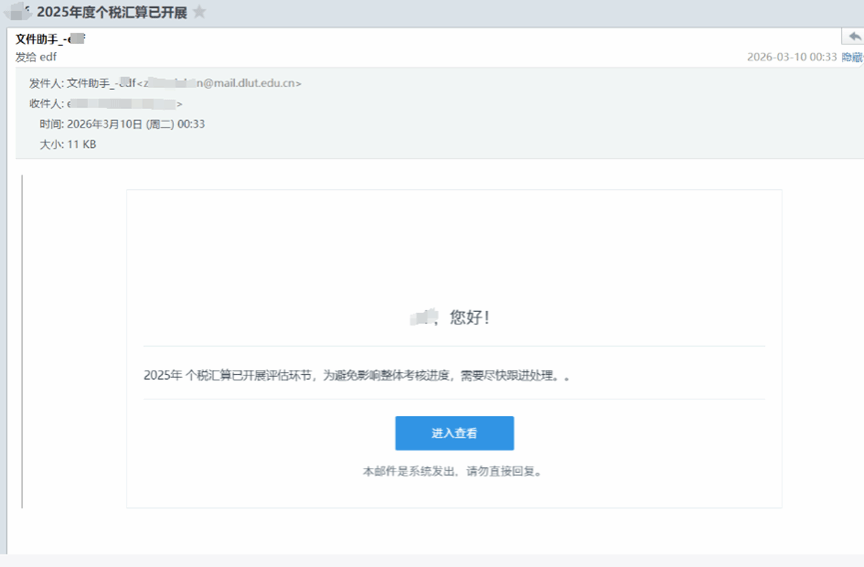Click the blurred name before 您好
The height and width of the screenshot is (567, 864).
[x=424, y=317]
